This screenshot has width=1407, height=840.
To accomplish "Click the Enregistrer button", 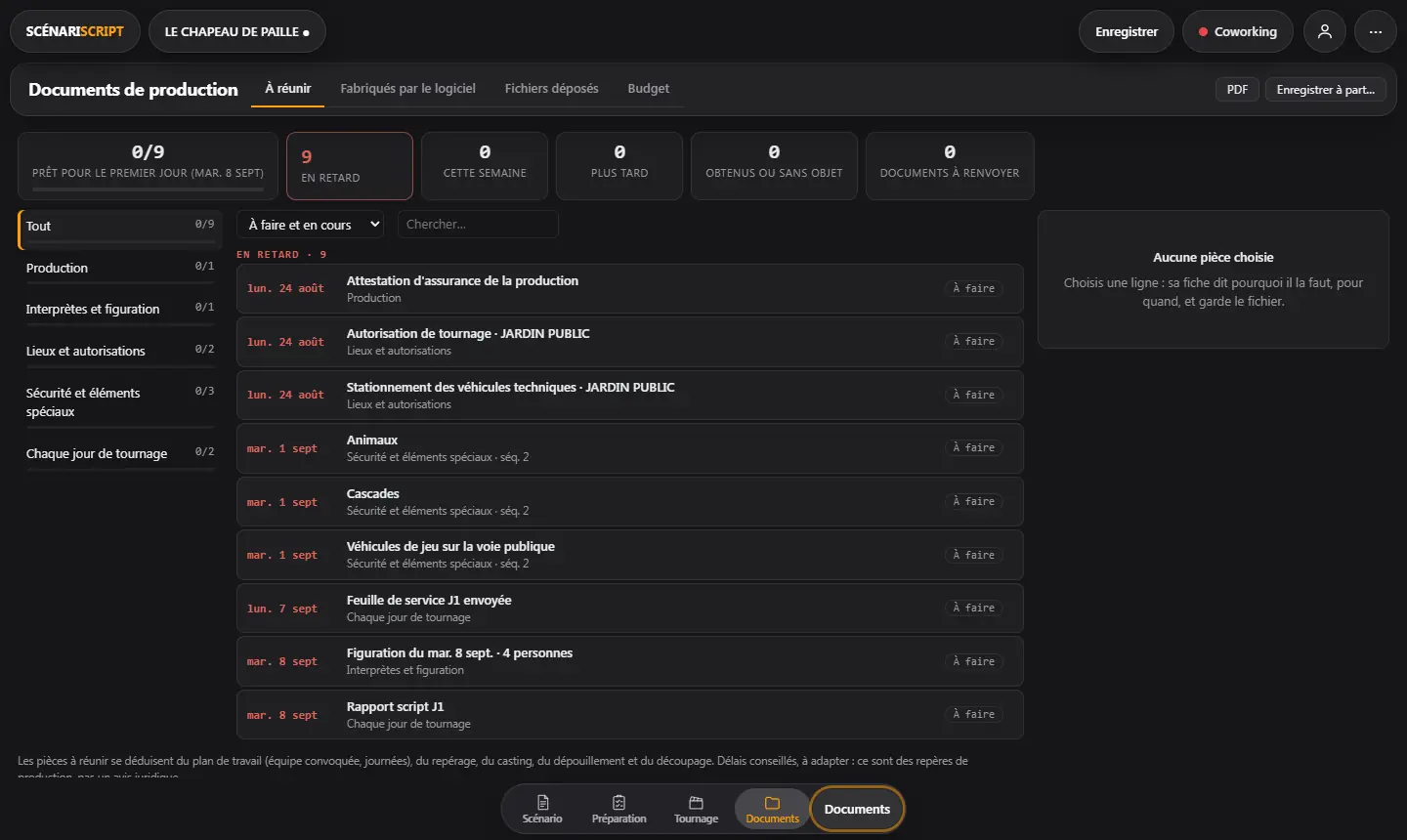I will click(1127, 31).
